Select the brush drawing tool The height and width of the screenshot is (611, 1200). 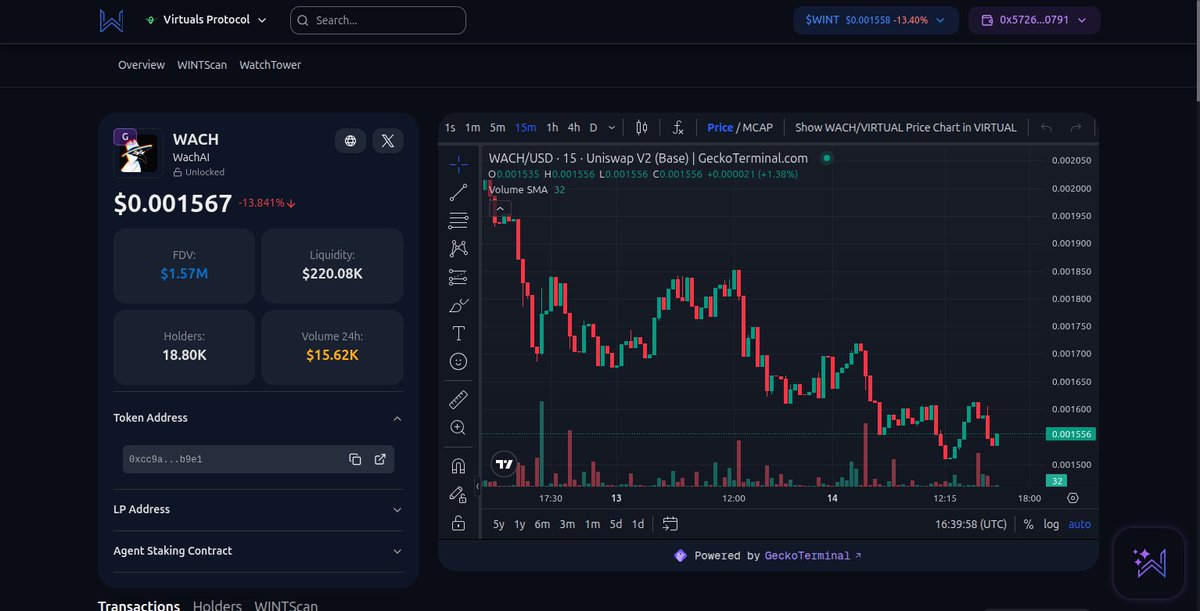coord(458,305)
